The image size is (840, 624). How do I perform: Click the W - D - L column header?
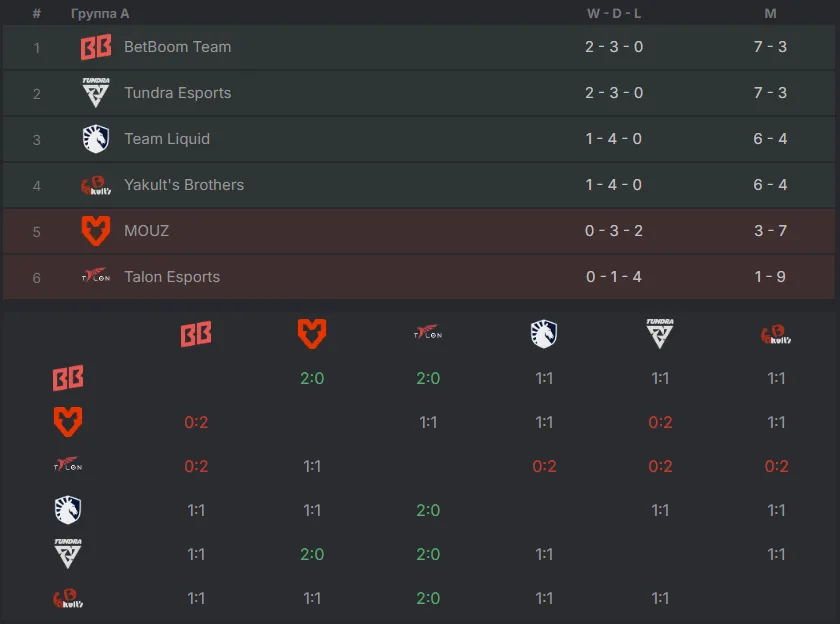point(614,13)
